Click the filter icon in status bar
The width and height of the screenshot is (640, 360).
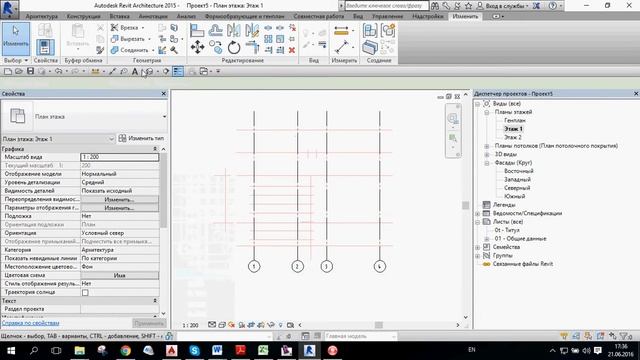coord(625,336)
